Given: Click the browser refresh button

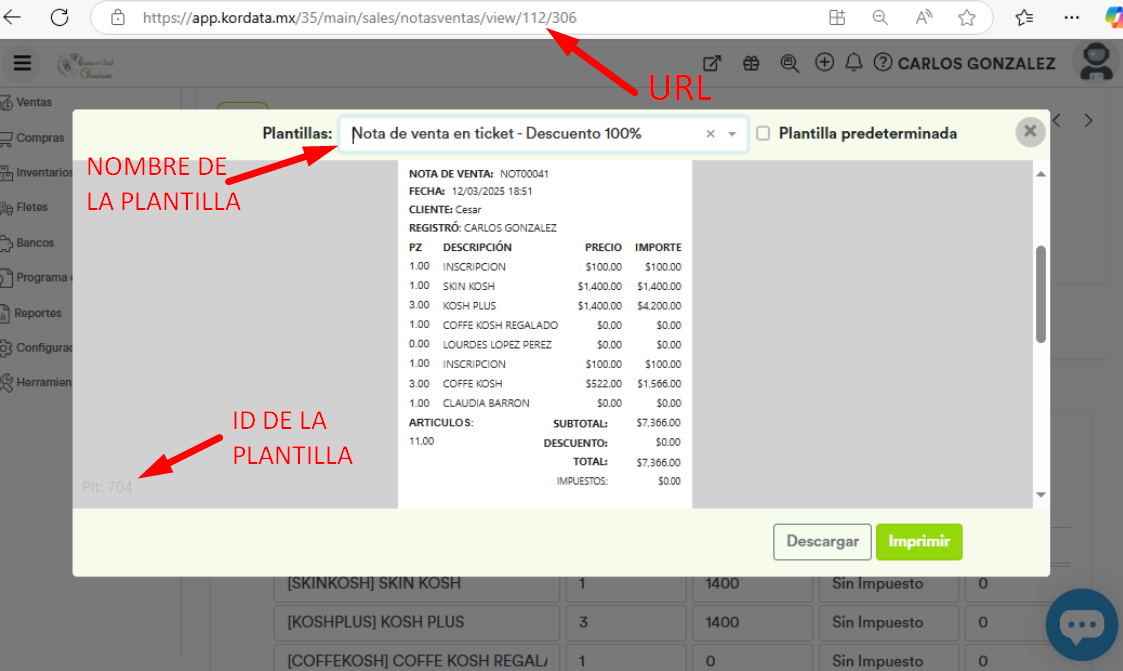Looking at the screenshot, I should tap(59, 17).
